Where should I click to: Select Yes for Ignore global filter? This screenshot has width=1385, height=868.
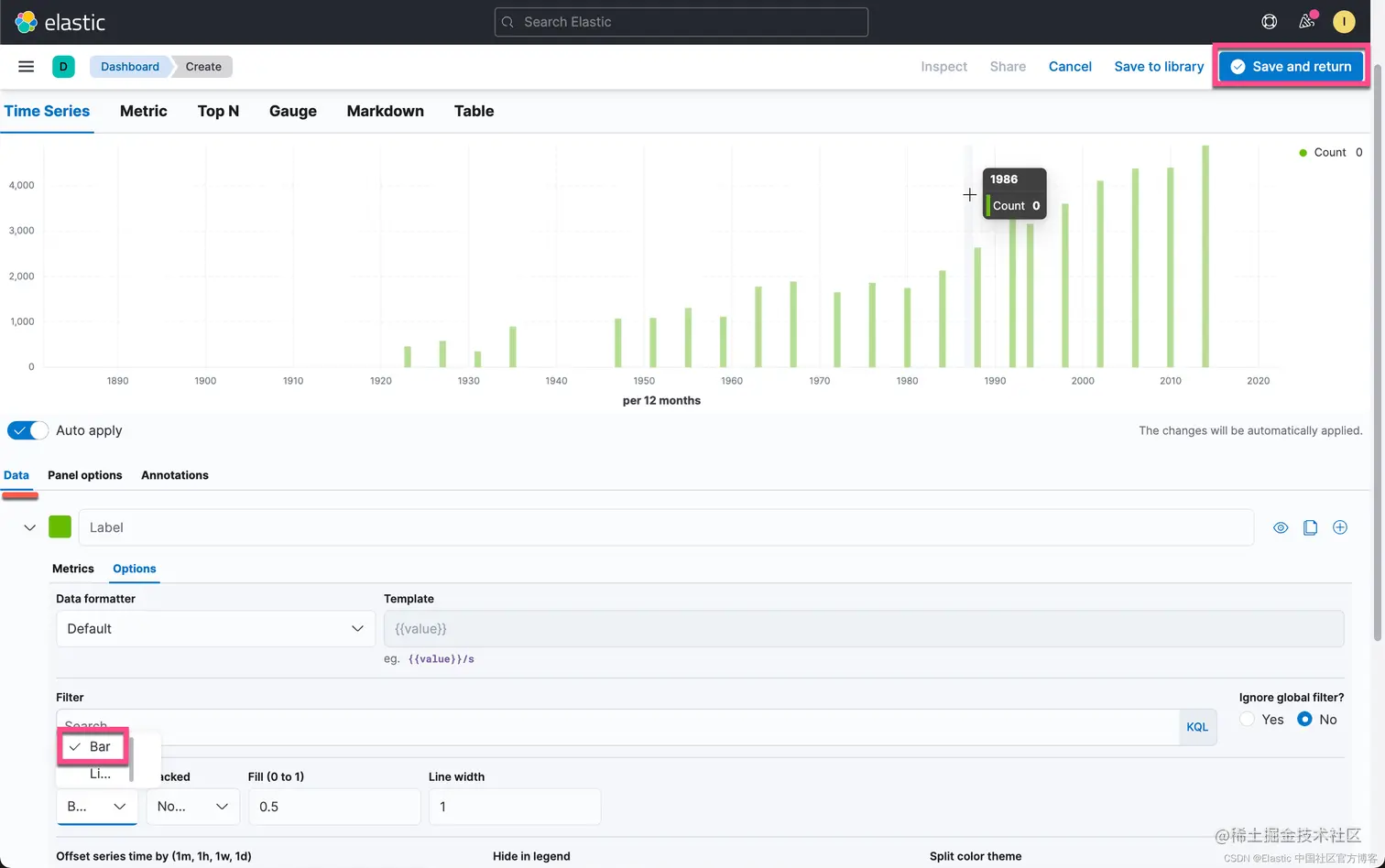coord(1247,720)
